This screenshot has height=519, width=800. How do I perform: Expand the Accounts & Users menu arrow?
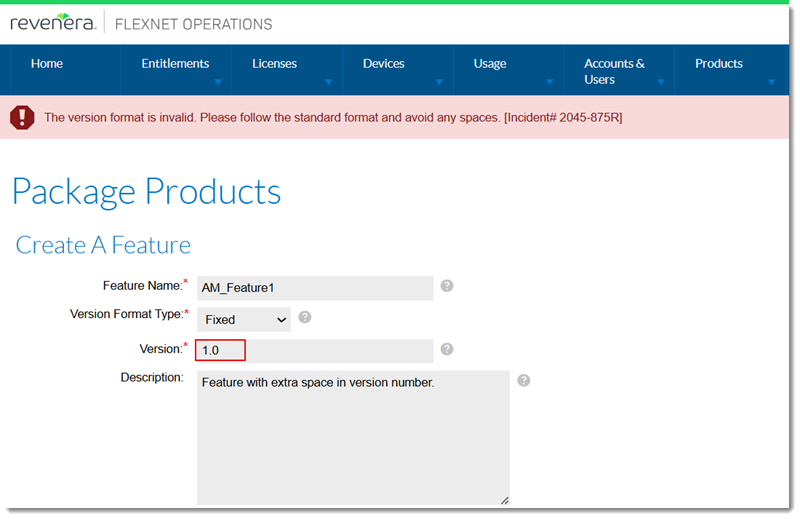[660, 83]
